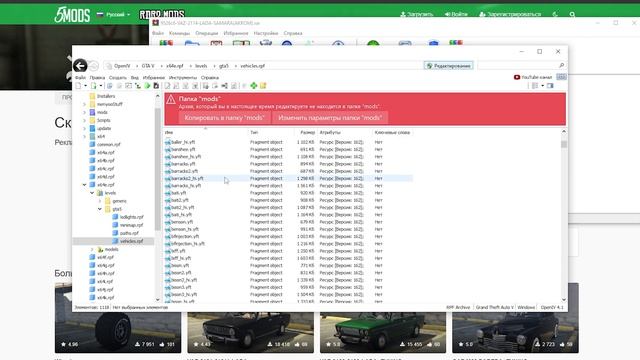Expand the menyooStuff folder
The image size is (640, 360).
(84, 104)
